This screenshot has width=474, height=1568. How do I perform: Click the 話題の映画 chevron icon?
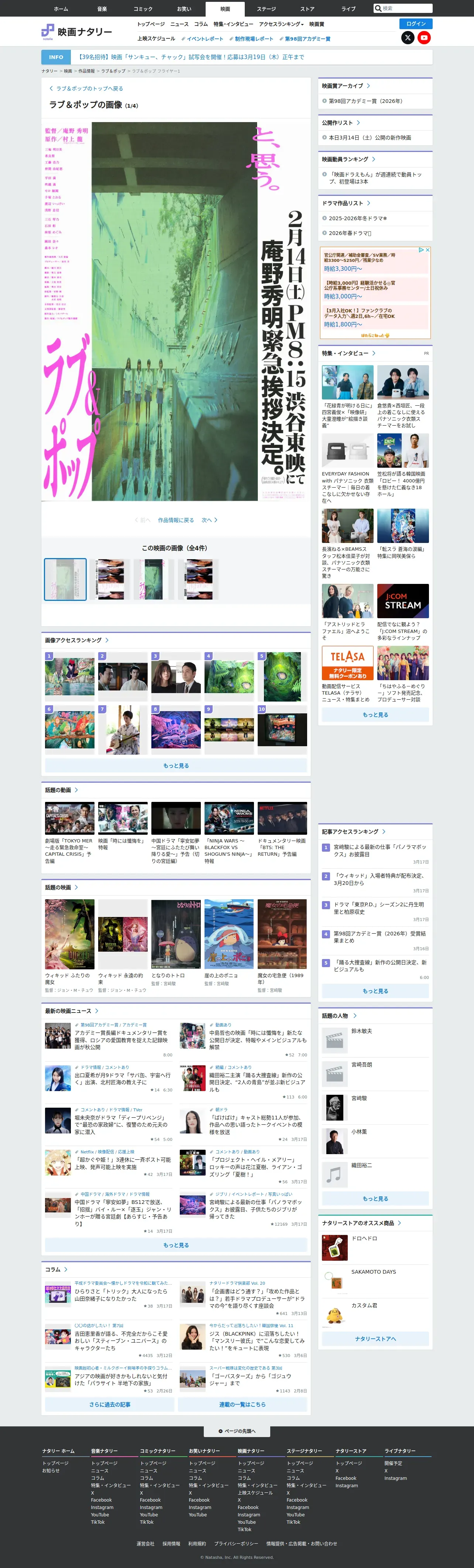(76, 887)
